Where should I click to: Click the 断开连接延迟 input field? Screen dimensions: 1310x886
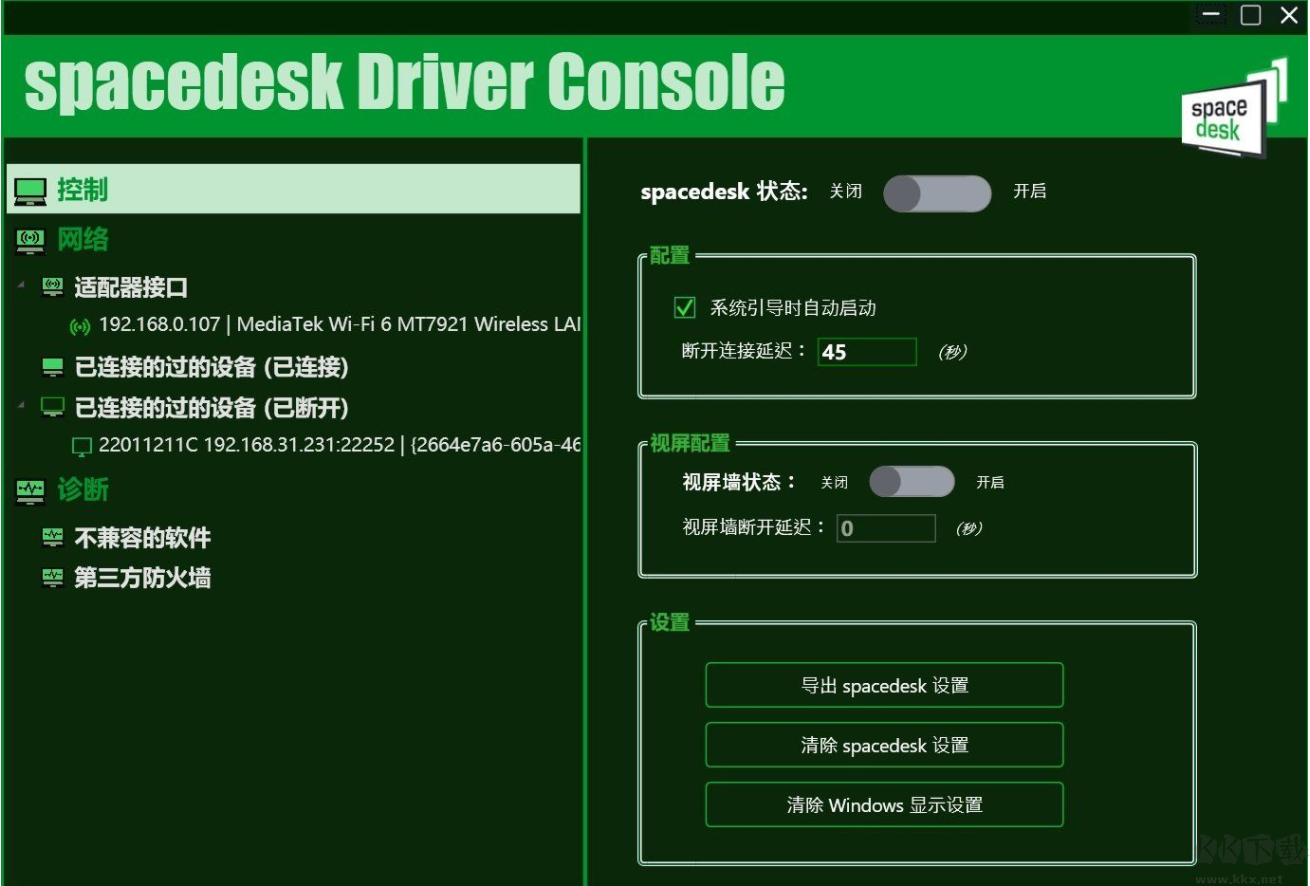pyautogui.click(x=867, y=352)
